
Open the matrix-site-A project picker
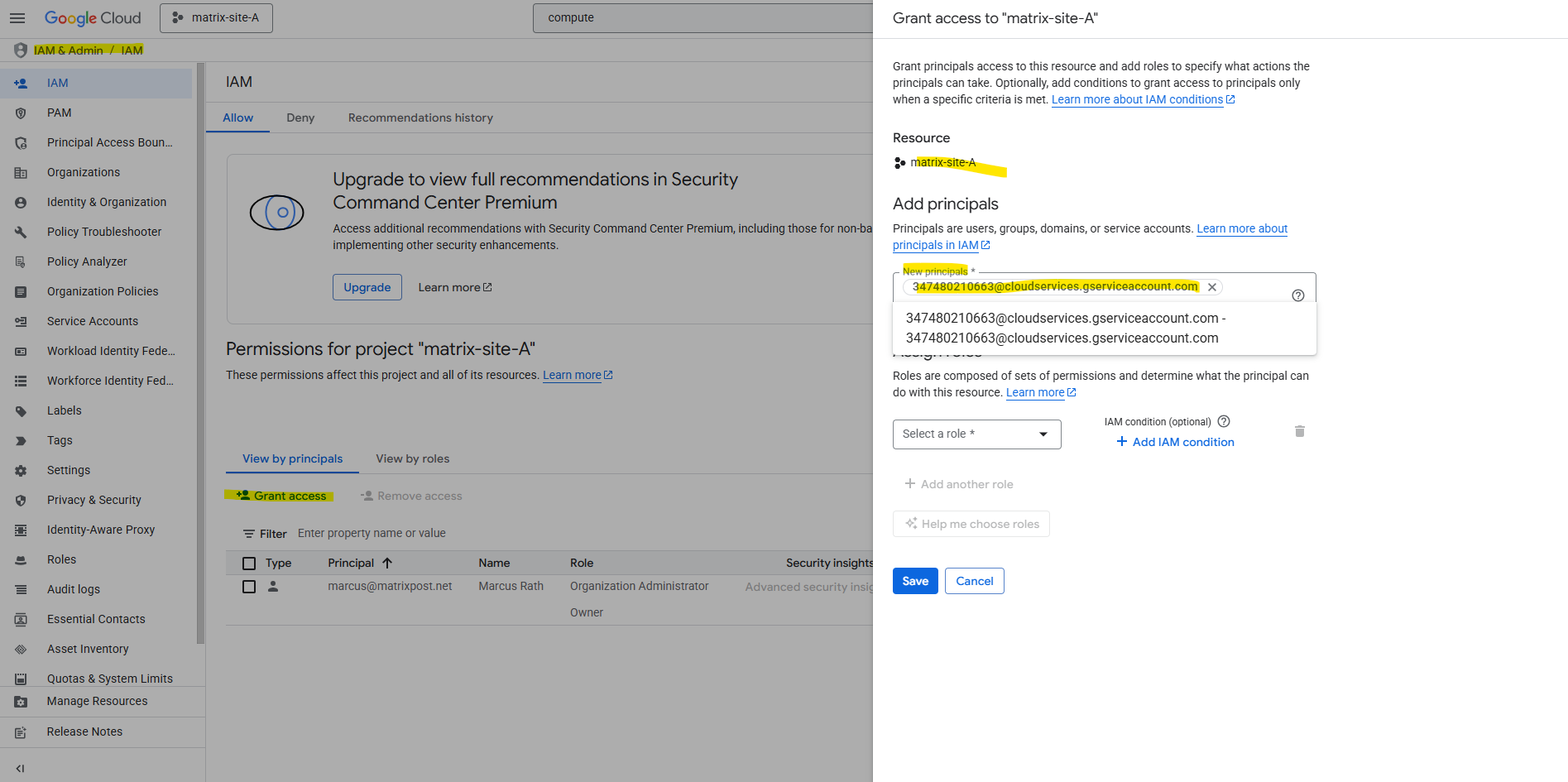point(216,17)
